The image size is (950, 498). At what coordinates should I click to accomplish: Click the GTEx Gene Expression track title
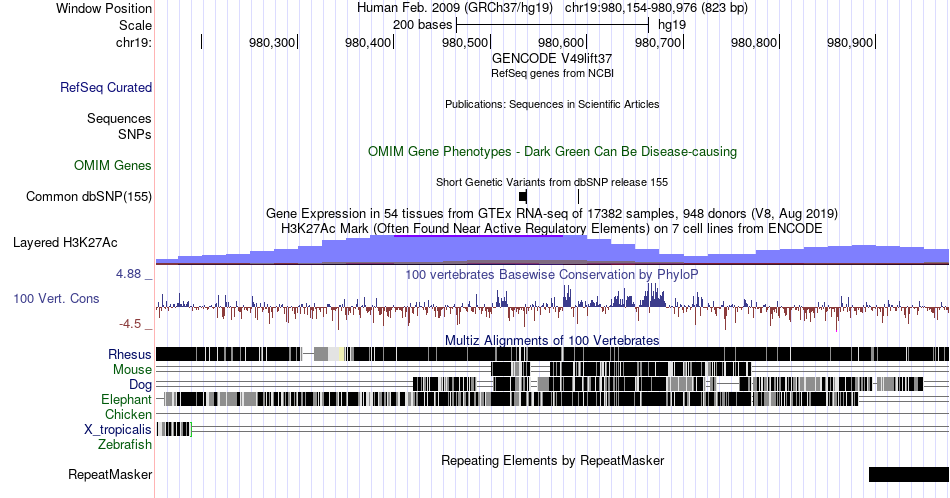(x=552, y=214)
